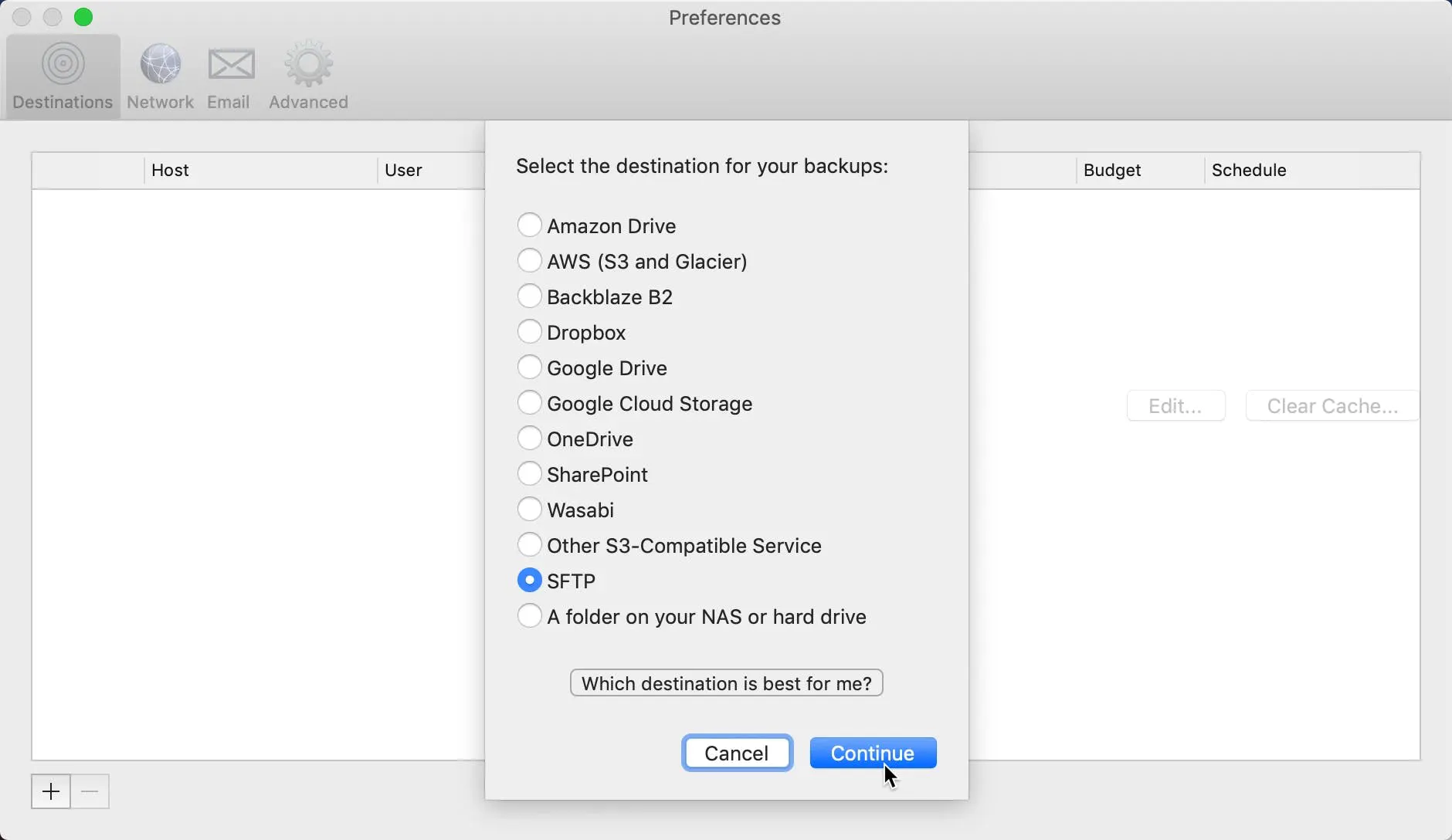
Task: Click the green zoom window button
Action: [x=83, y=17]
